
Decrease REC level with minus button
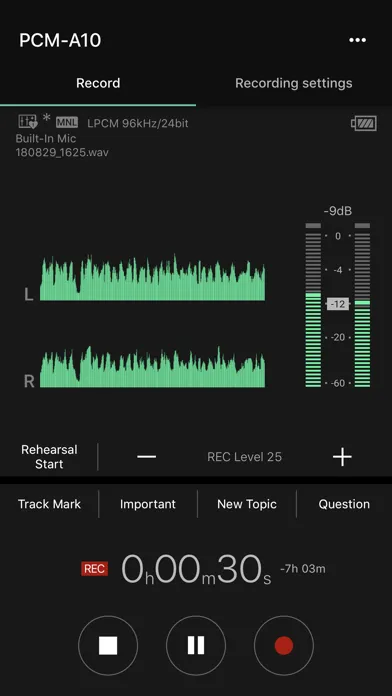point(147,457)
